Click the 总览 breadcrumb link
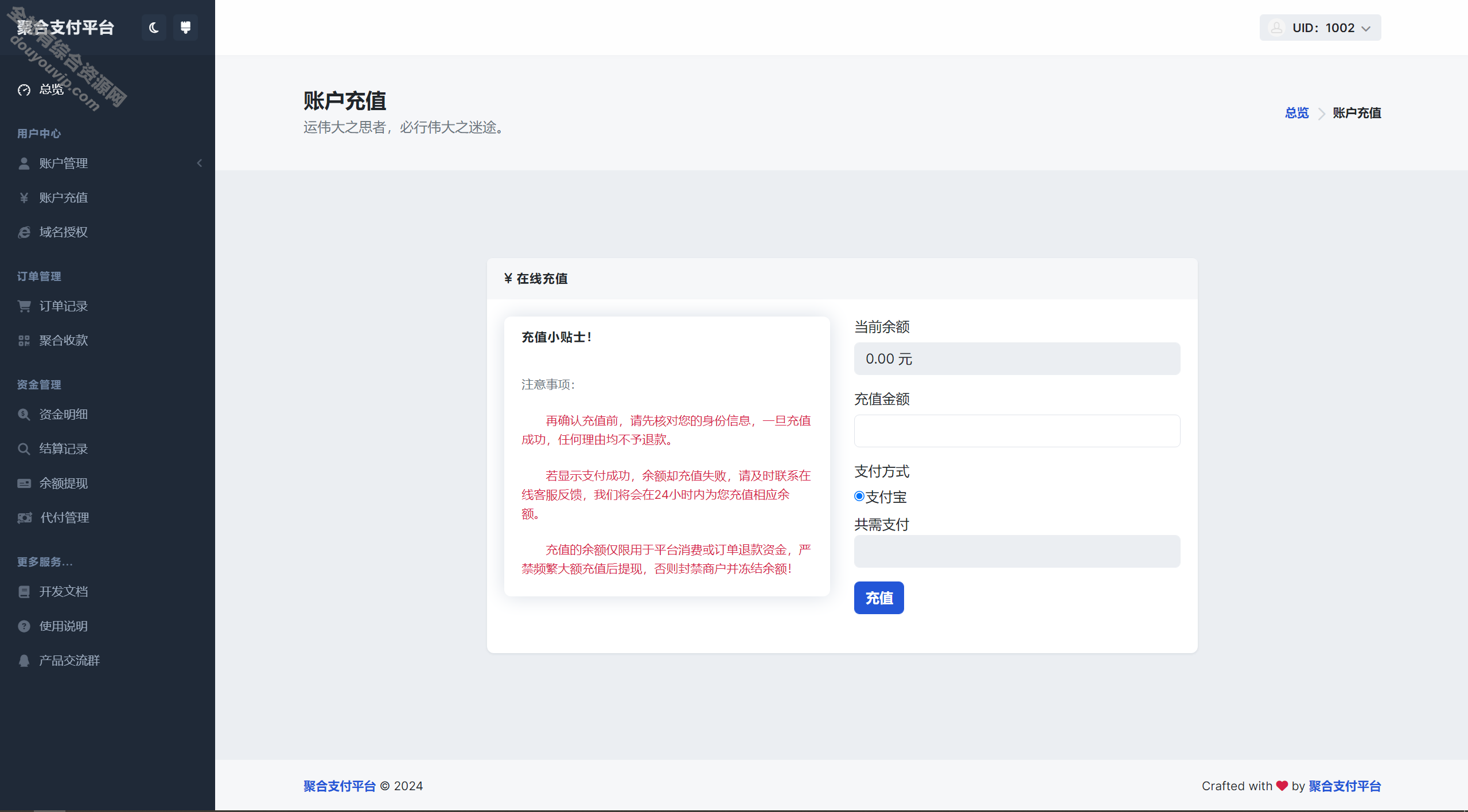Viewport: 1468px width, 812px height. tap(1297, 113)
